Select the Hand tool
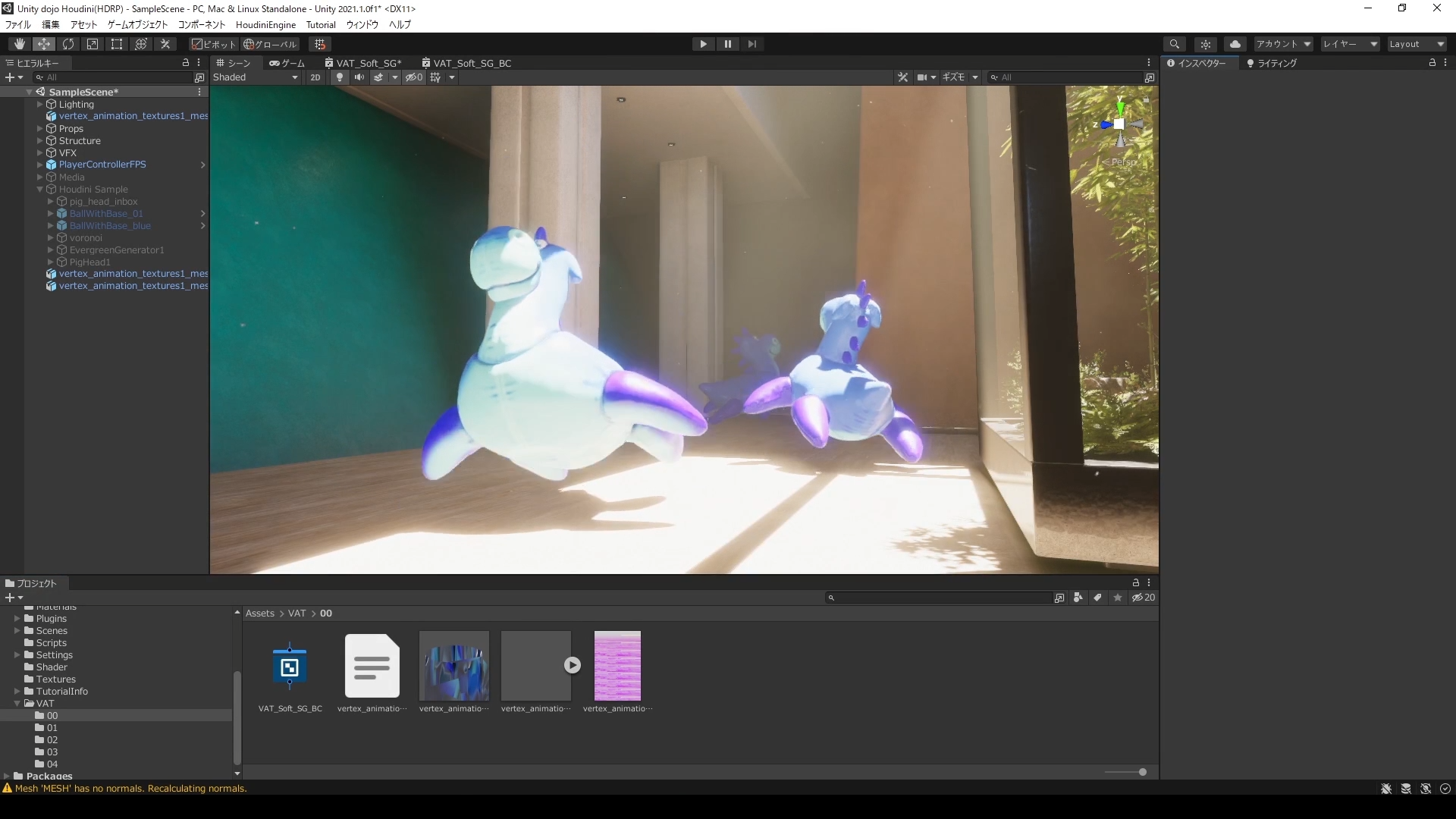The width and height of the screenshot is (1456, 819). (x=19, y=44)
